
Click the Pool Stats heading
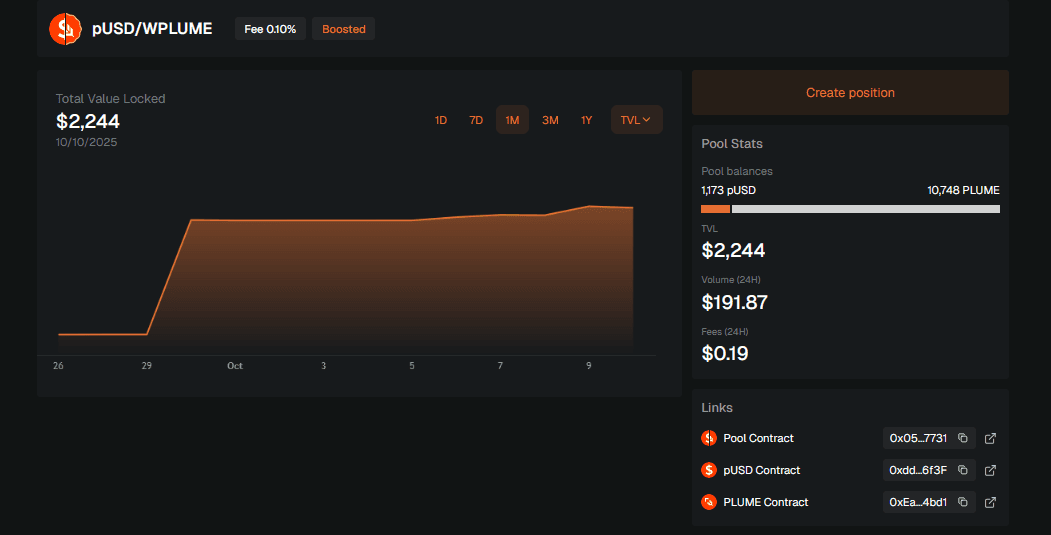[x=732, y=143]
